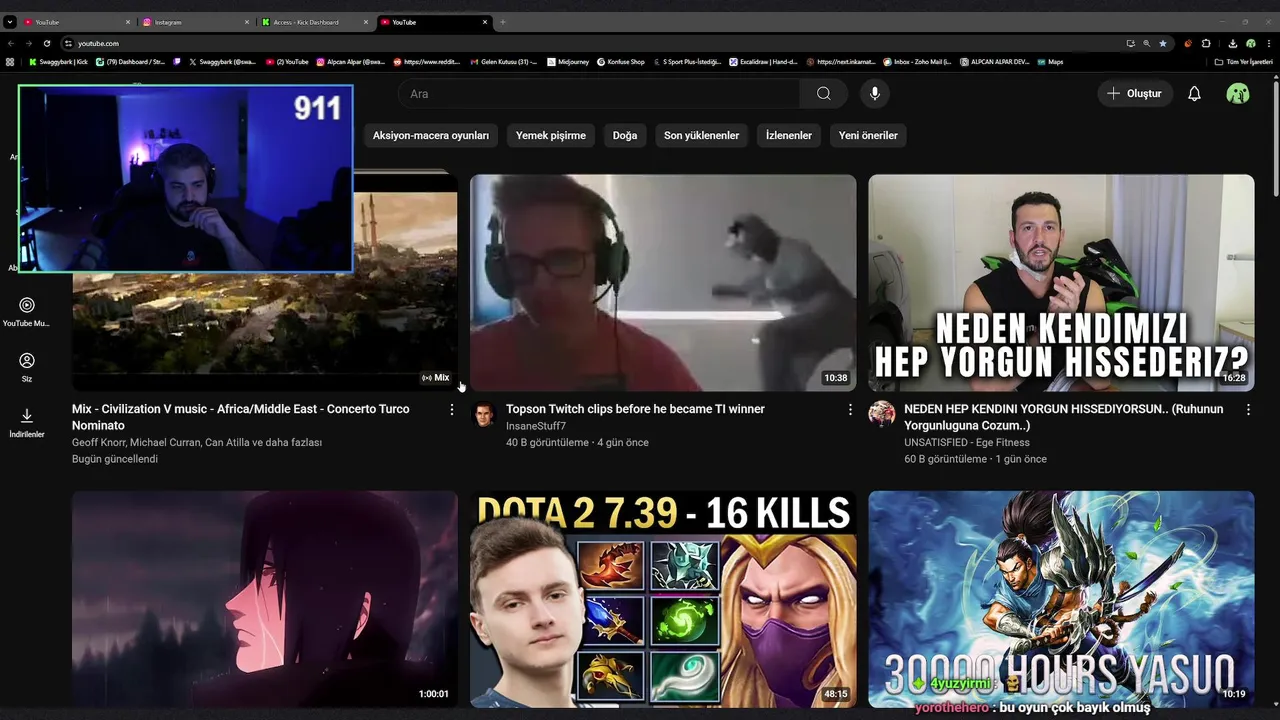Open YouTube Music from the sidebar
Image resolution: width=1280 pixels, height=720 pixels.
pyautogui.click(x=27, y=312)
